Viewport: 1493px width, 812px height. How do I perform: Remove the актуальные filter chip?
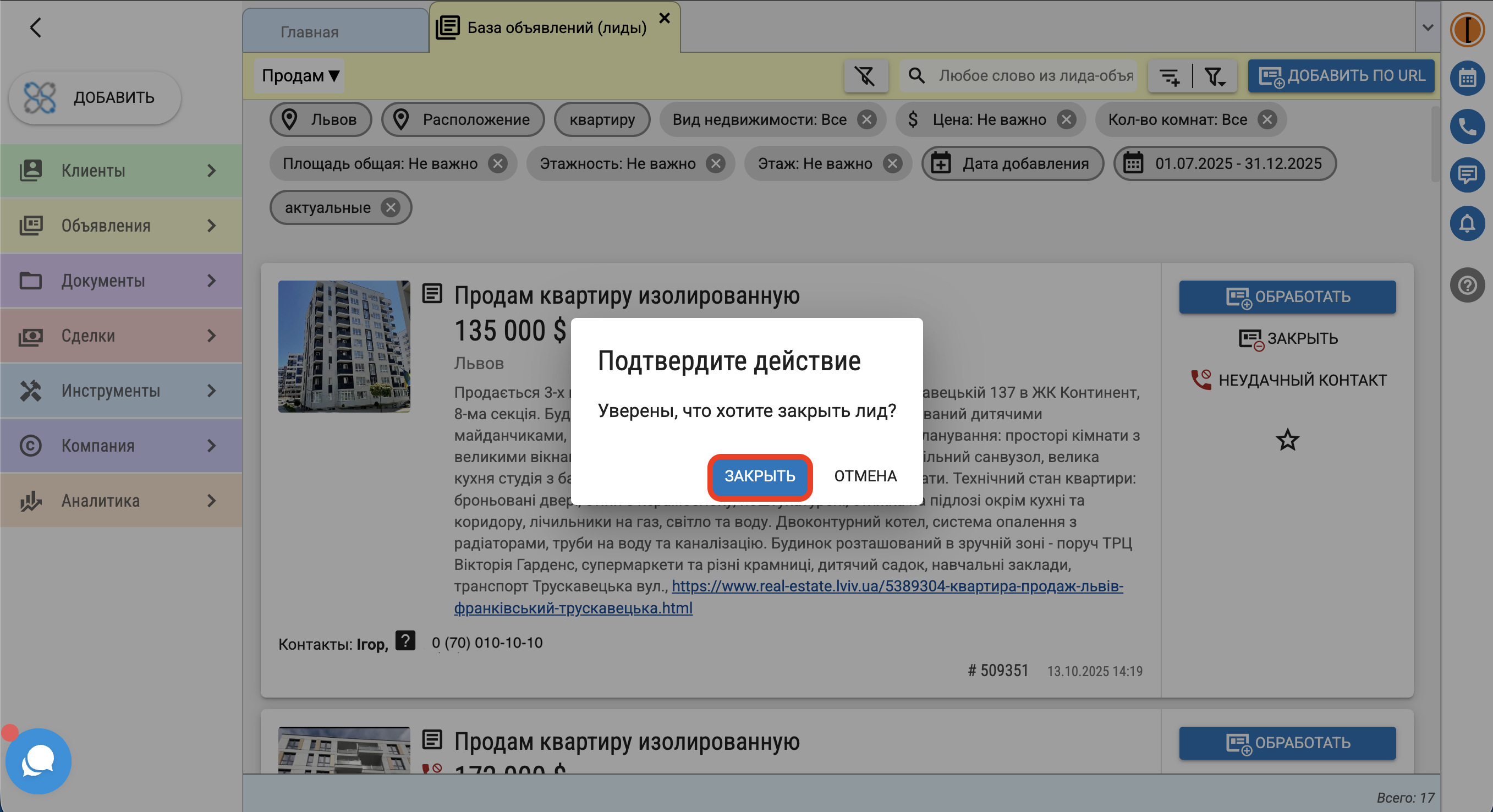point(391,207)
